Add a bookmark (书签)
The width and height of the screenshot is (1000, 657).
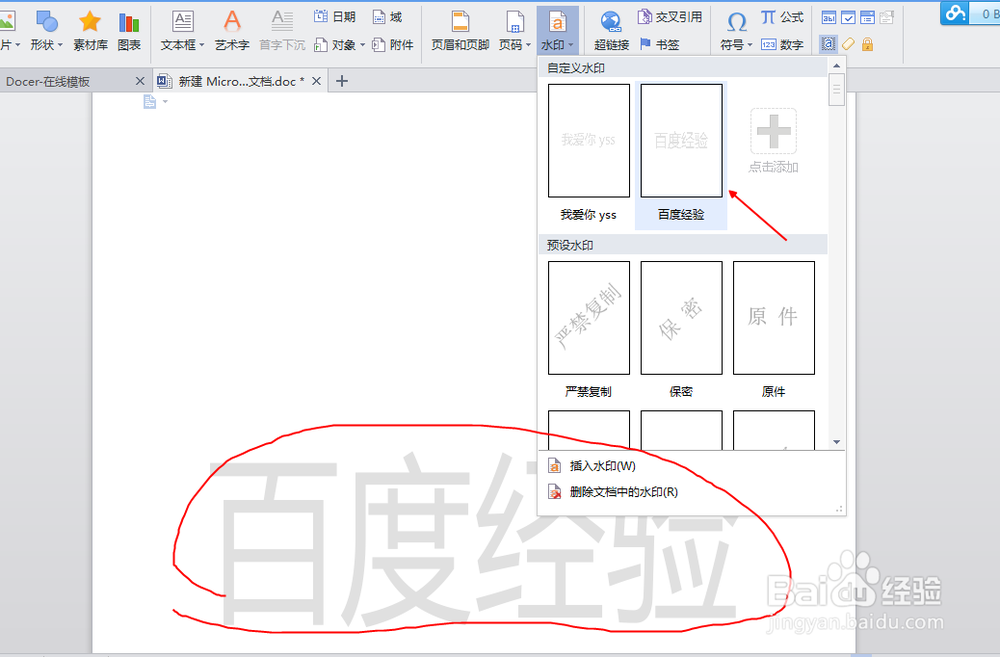coord(659,45)
